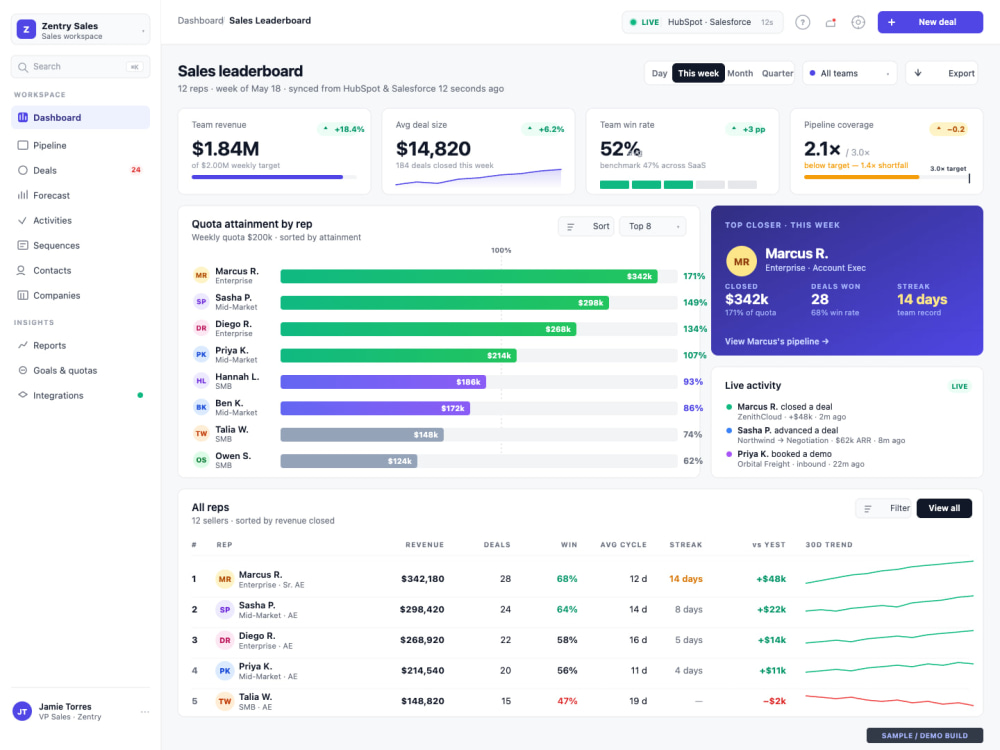The width and height of the screenshot is (1000, 750).
Task: Click the Jamie Torres JT avatar
Action: [x=22, y=711]
